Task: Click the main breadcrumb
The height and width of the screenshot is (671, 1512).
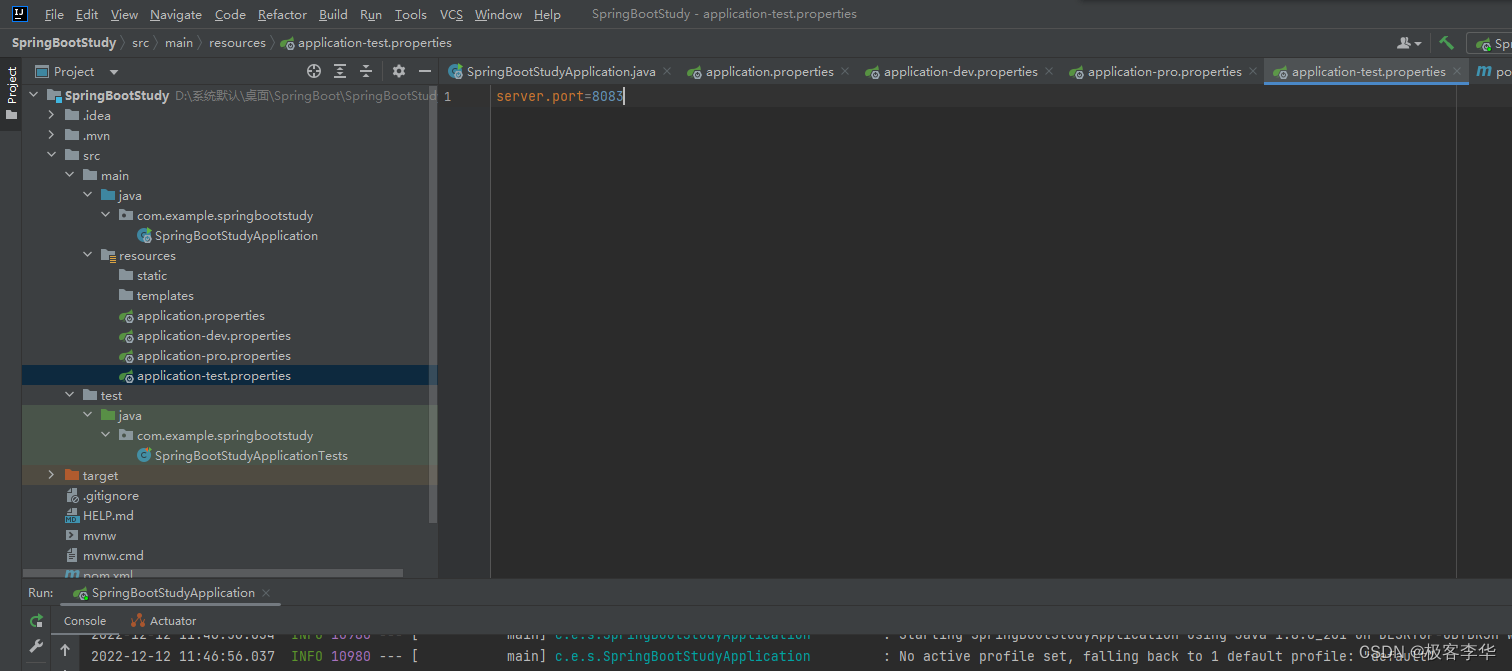Action: (x=179, y=43)
